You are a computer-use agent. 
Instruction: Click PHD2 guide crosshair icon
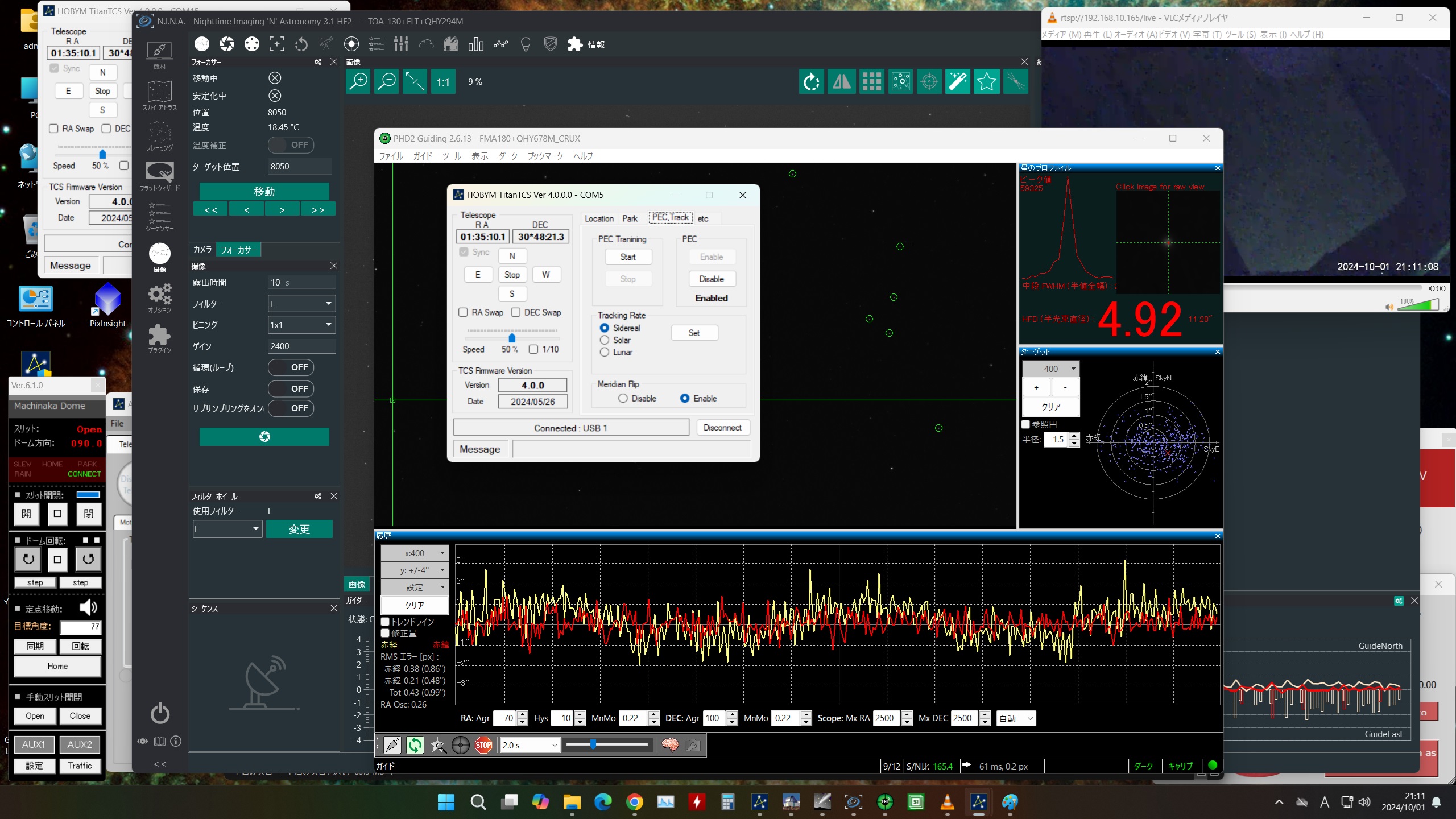point(461,745)
